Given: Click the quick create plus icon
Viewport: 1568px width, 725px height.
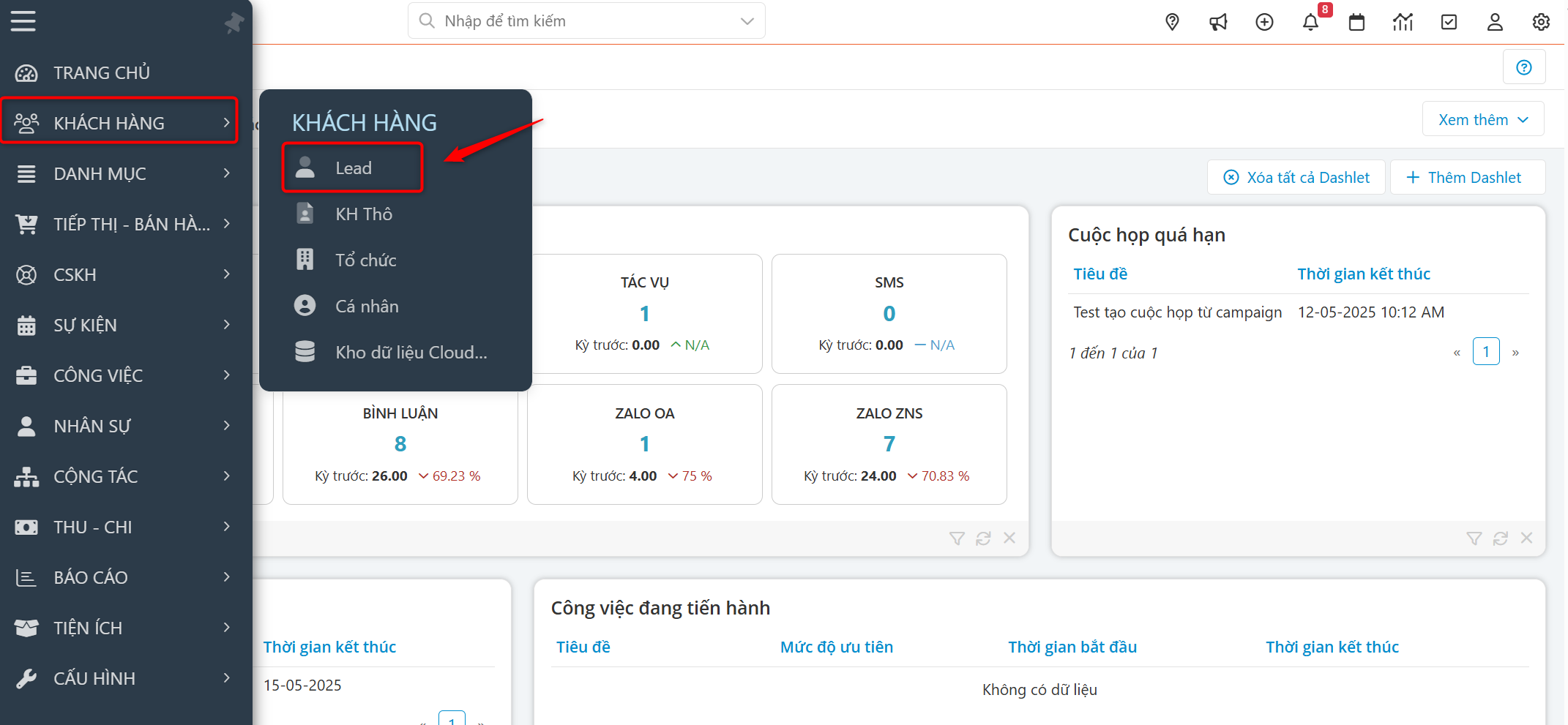Looking at the screenshot, I should tap(1264, 22).
